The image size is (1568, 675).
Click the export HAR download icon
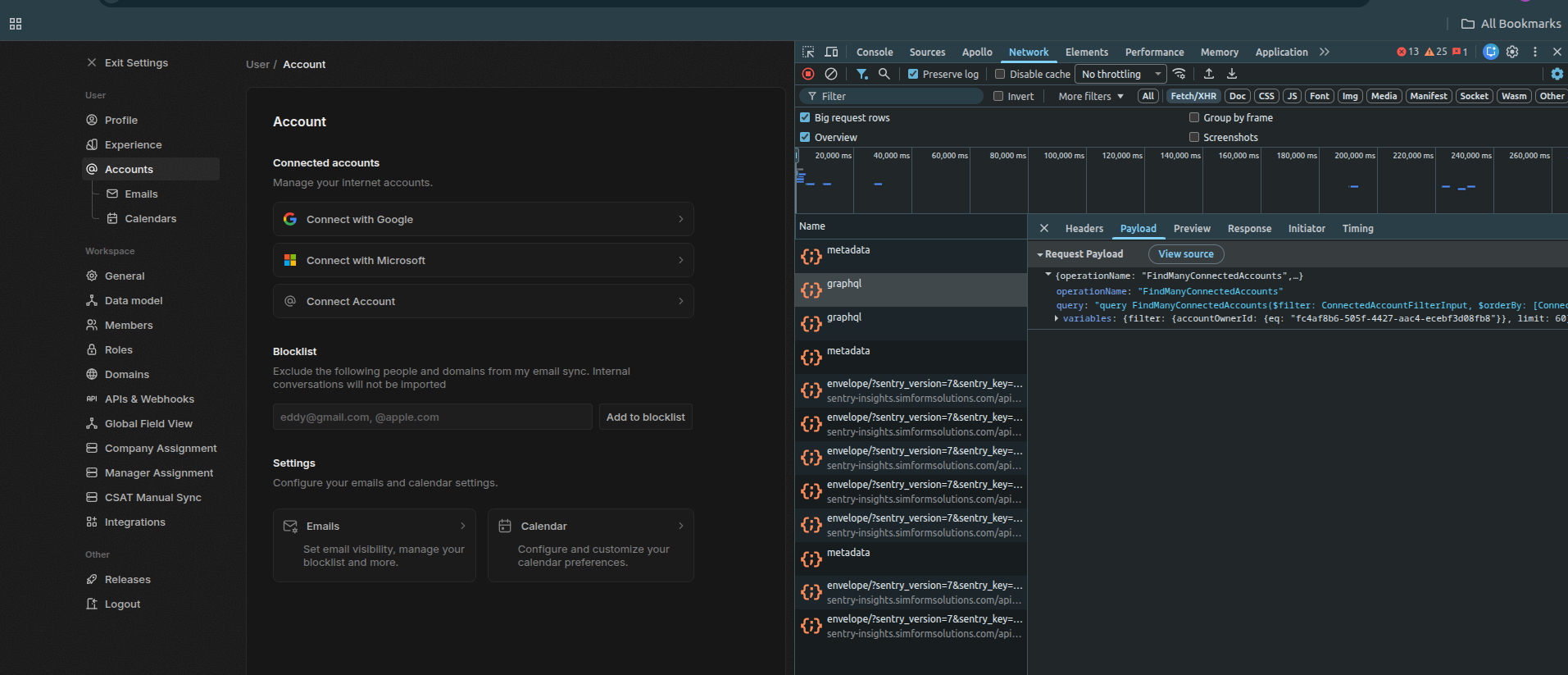[x=1232, y=74]
